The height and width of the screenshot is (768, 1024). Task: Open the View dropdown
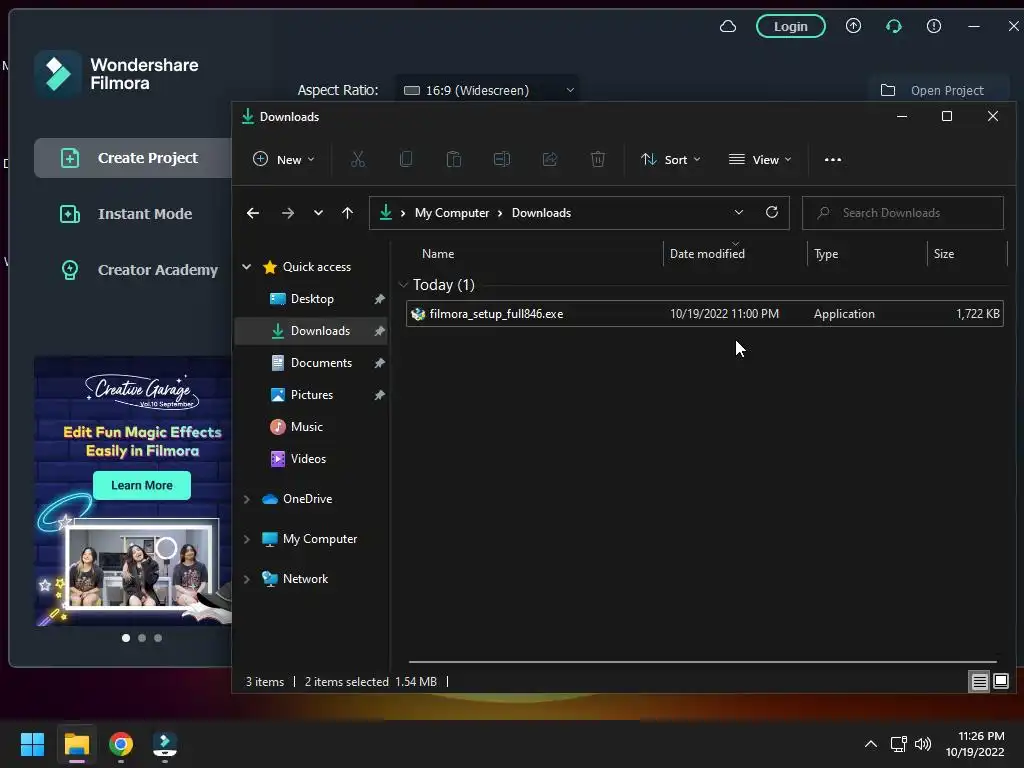760,159
